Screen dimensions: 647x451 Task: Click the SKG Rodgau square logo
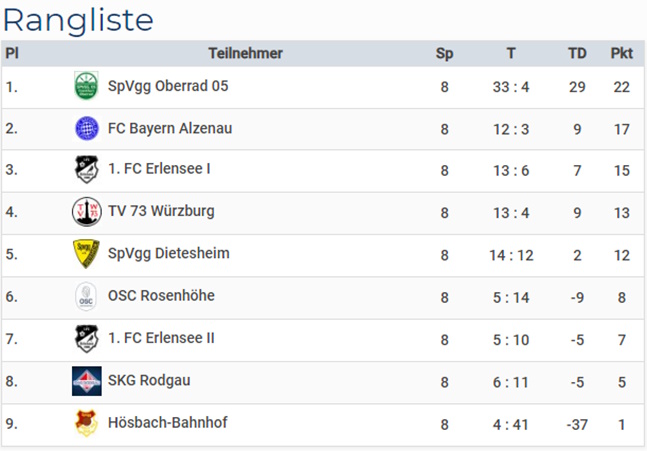[87, 381]
